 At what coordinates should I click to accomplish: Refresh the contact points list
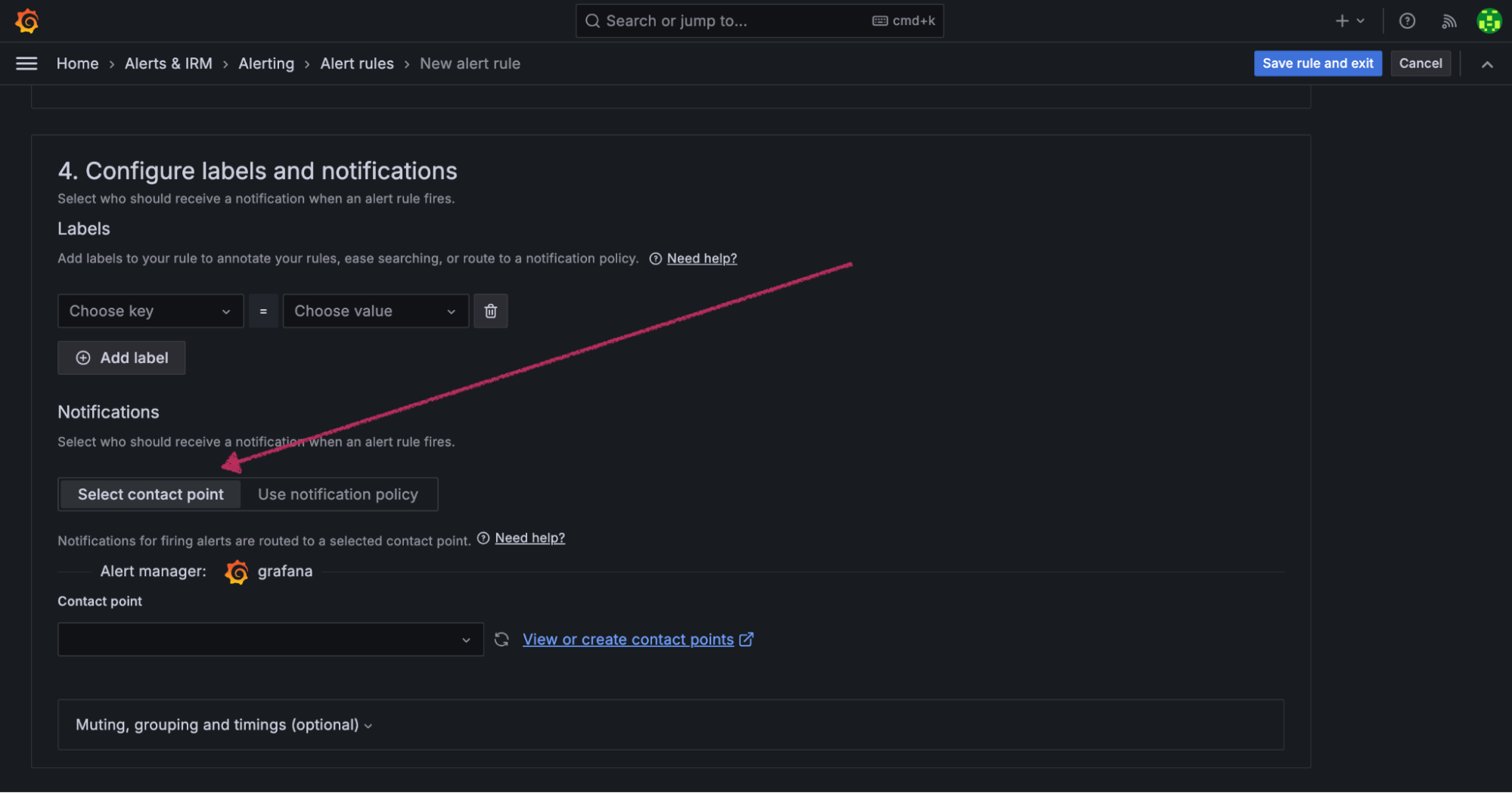(501, 639)
